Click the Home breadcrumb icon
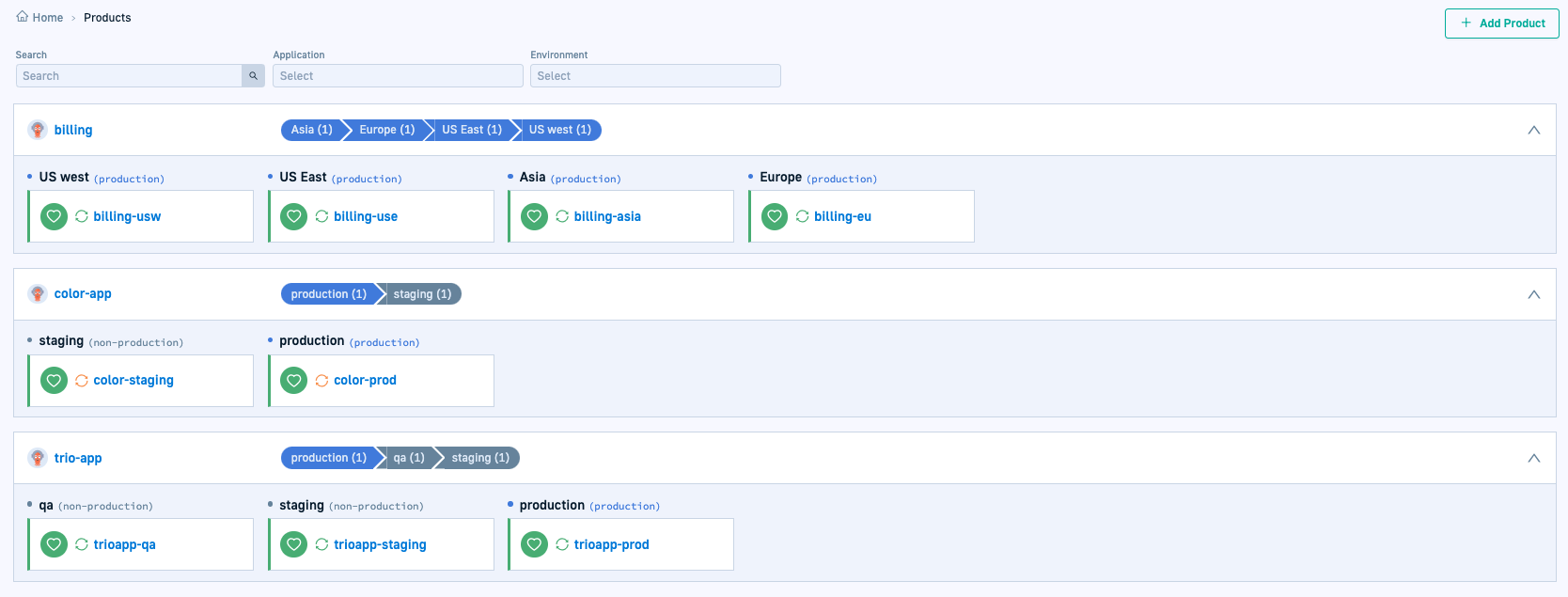1568x597 pixels. point(23,17)
